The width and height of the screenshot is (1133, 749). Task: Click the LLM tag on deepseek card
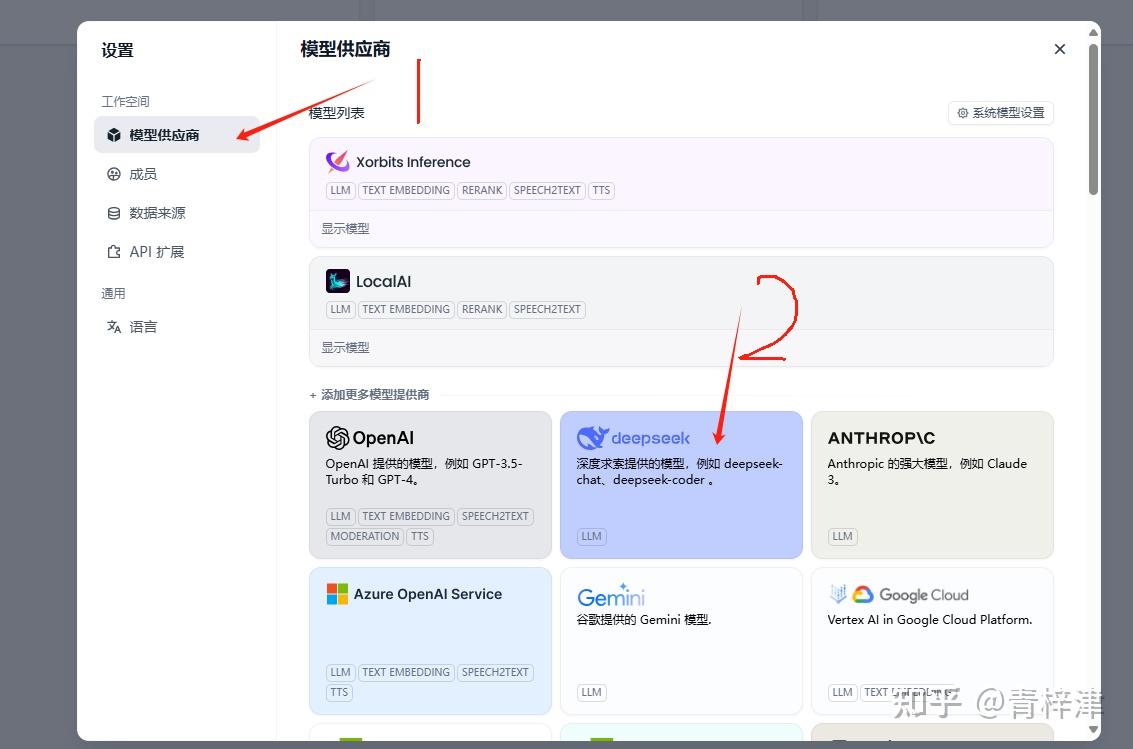(x=592, y=536)
